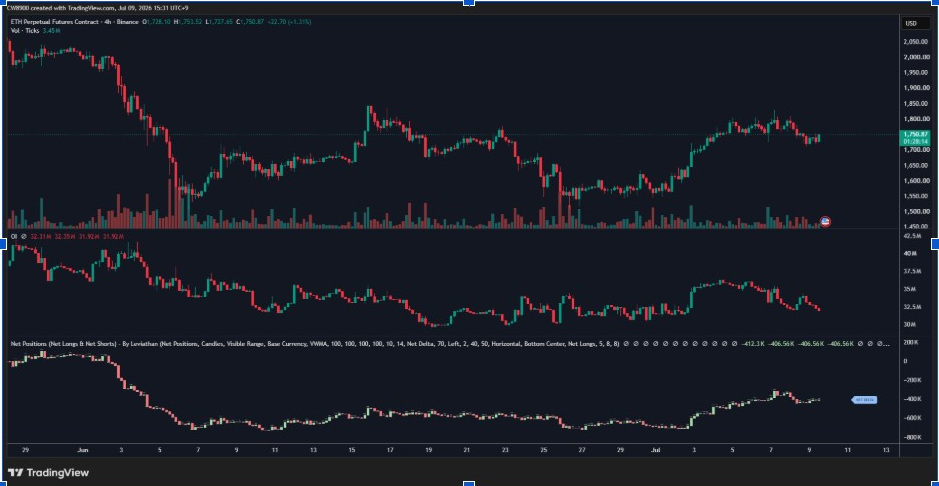
Task: Click the -600K net positions axis label
Action: pyautogui.click(x=912, y=418)
